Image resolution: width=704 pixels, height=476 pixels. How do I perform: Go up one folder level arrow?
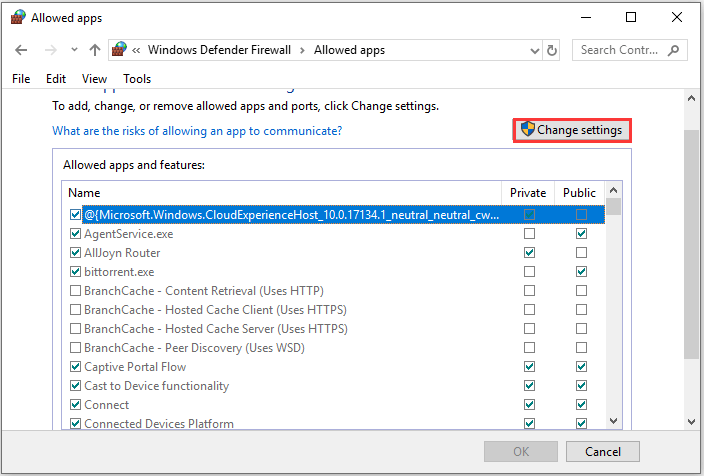[x=95, y=50]
